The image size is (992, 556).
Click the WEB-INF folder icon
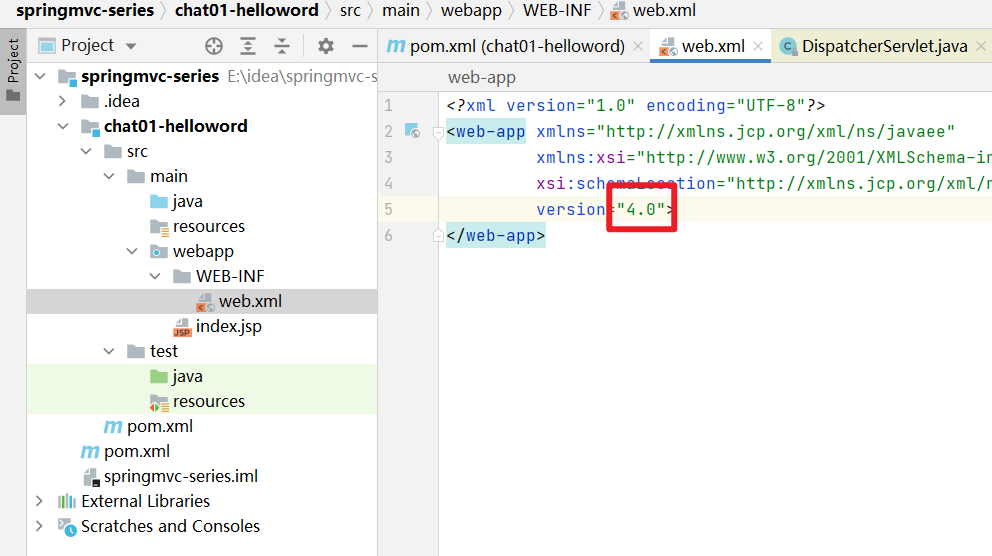182,276
